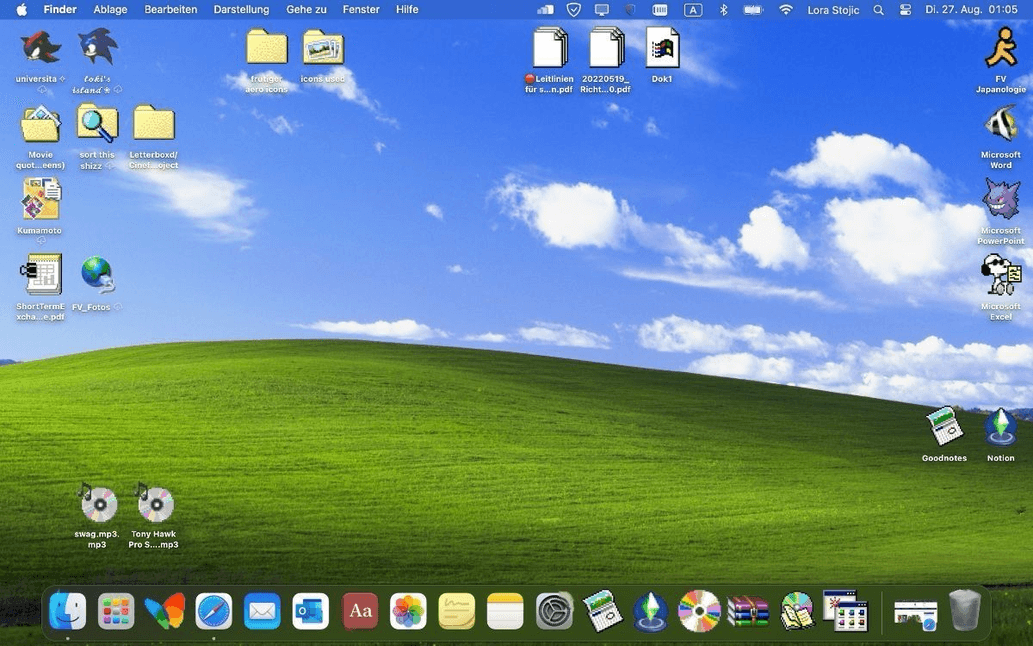
Task: Select the FV Japanologie desktop icon
Action: click(1001, 47)
